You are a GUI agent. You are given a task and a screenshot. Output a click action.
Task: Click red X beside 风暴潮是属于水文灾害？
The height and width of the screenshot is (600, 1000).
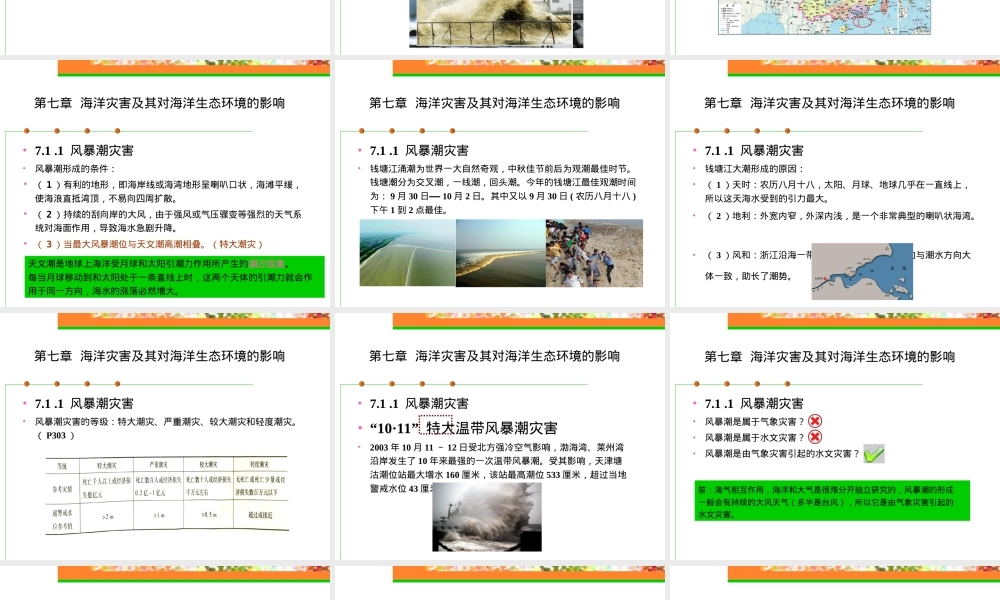(814, 437)
